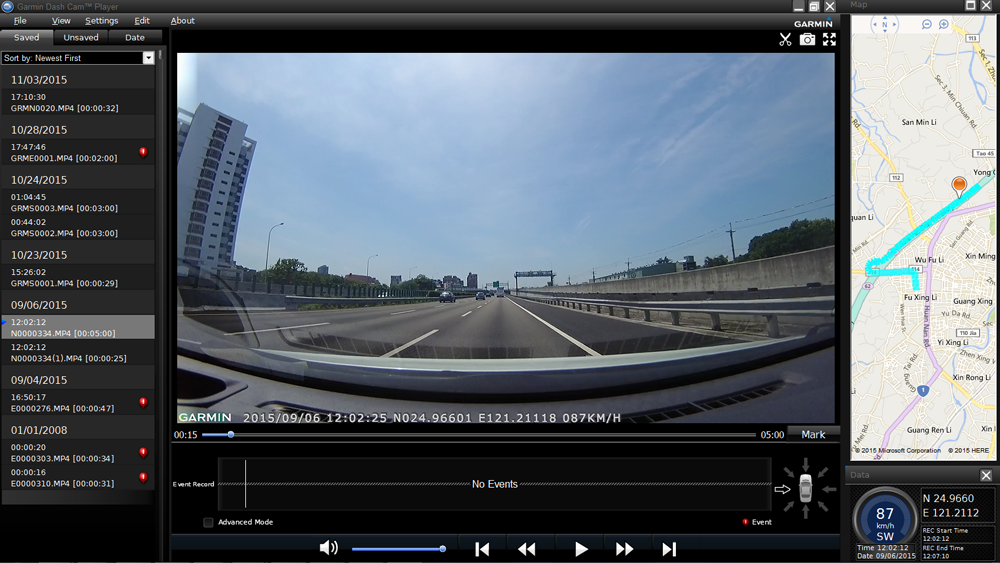Skip to next video
Image resolution: width=1000 pixels, height=563 pixels.
669,549
